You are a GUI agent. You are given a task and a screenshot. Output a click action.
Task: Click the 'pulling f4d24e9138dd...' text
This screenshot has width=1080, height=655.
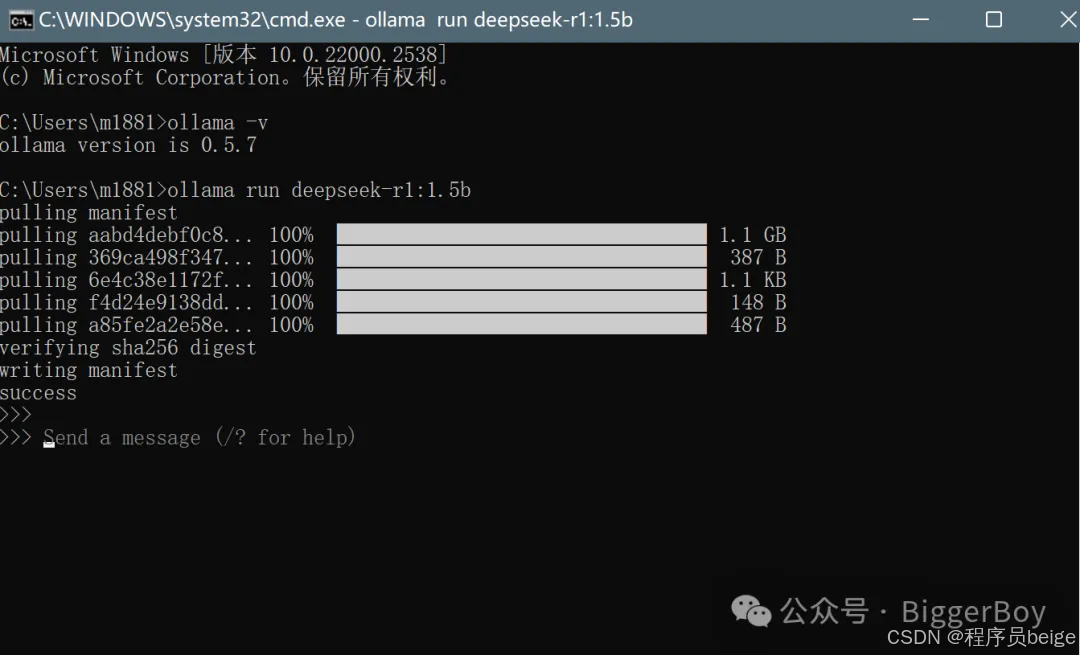126,302
